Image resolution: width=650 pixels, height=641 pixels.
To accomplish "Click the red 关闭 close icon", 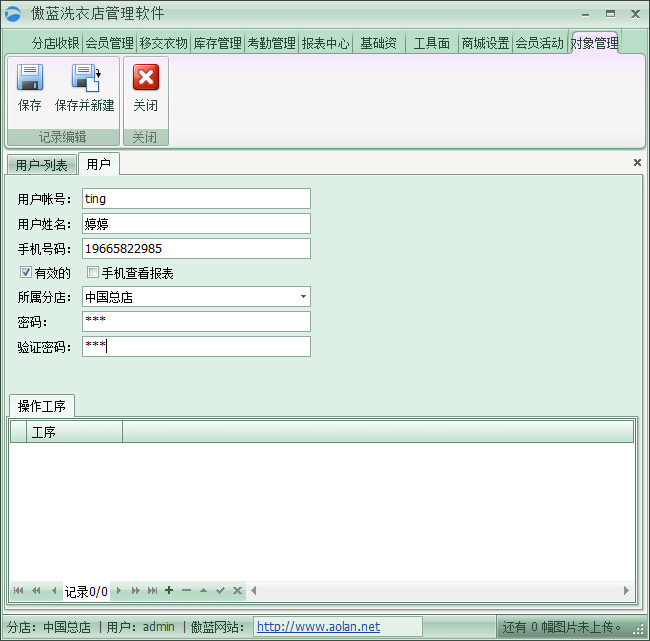I will coord(146,79).
